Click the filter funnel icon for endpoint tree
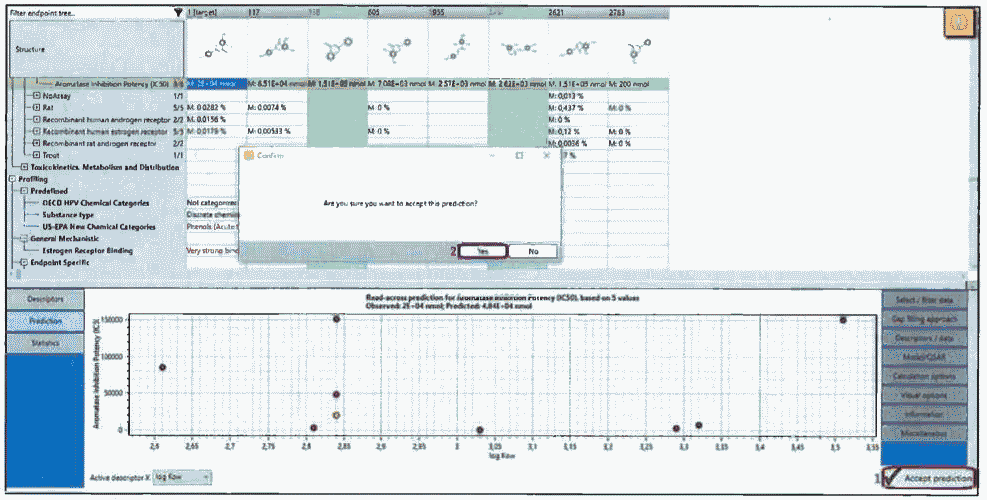The image size is (987, 500). click(178, 12)
